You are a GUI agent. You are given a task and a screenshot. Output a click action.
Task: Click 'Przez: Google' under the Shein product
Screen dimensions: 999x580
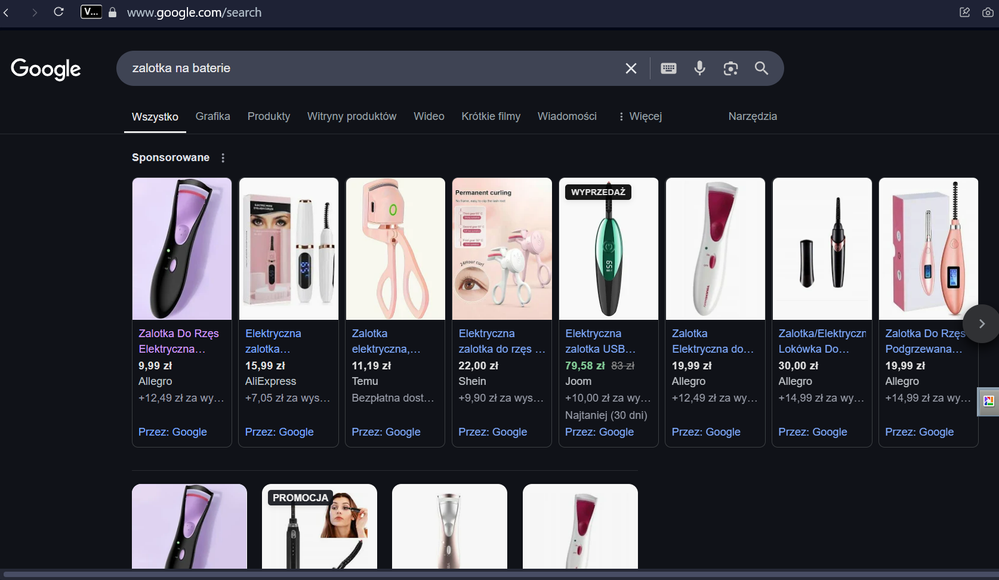[x=492, y=432]
